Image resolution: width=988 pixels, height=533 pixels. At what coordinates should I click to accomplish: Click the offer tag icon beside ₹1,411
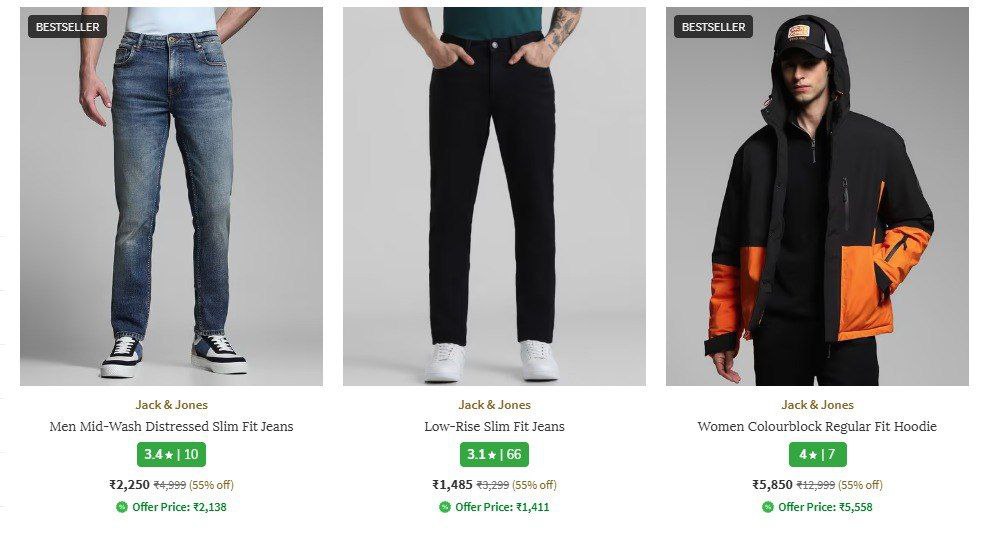445,507
